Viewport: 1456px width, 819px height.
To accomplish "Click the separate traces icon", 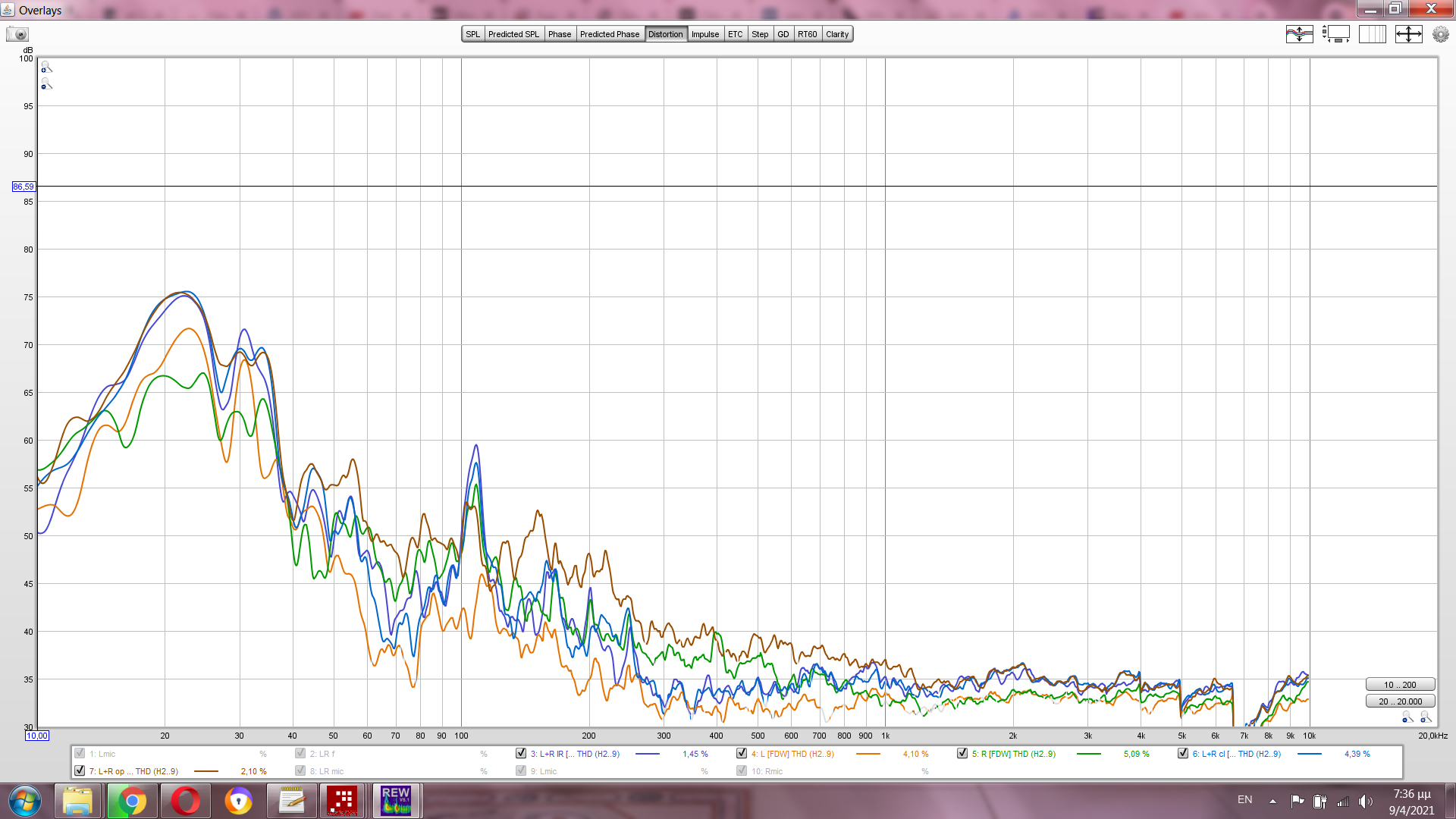I will (x=1299, y=34).
